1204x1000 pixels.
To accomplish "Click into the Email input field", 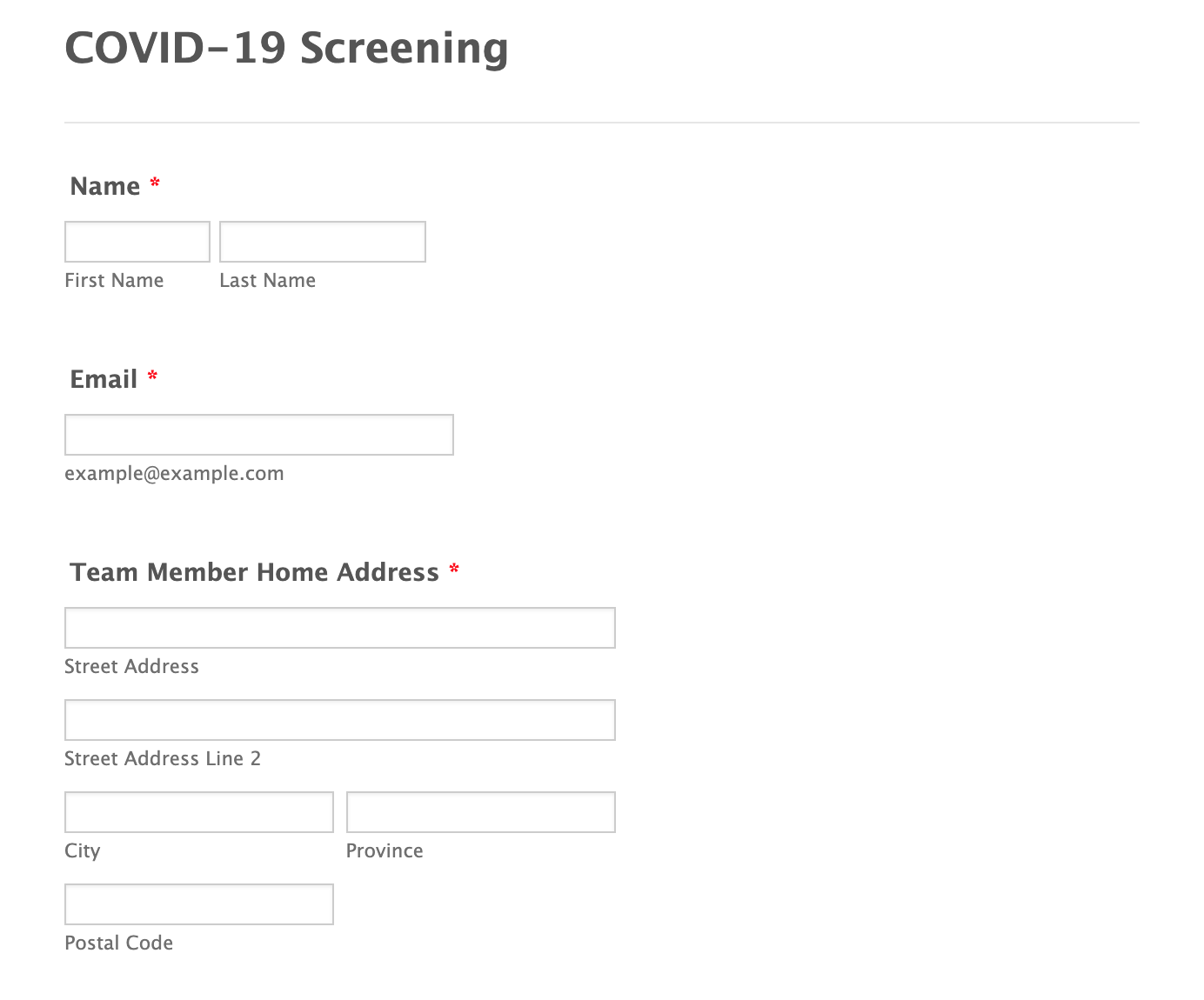I will (258, 435).
